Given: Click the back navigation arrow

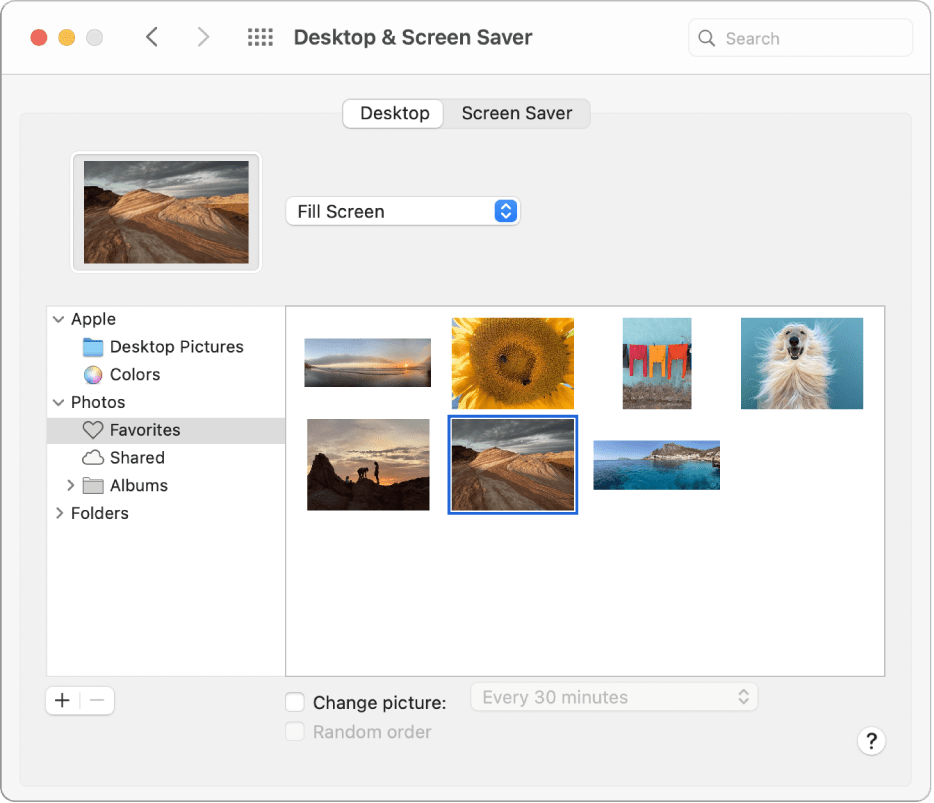Looking at the screenshot, I should pos(151,37).
